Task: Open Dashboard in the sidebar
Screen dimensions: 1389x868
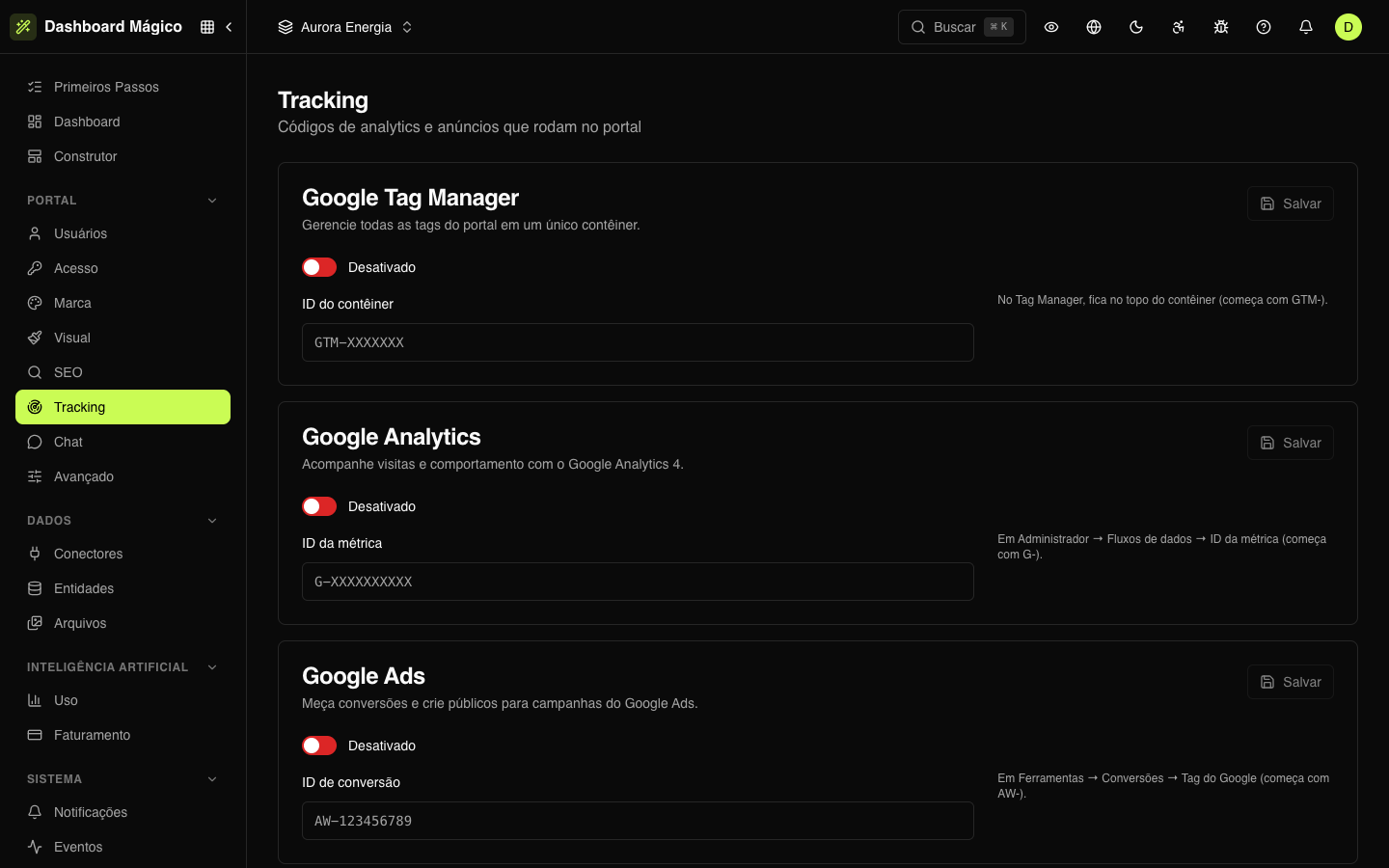Action: [123, 122]
